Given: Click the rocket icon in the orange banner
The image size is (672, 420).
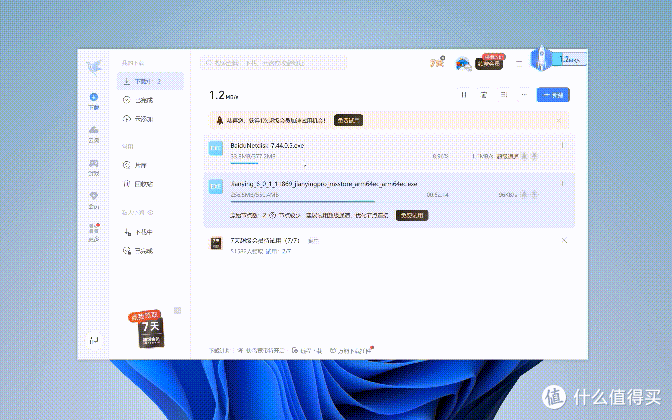Looking at the screenshot, I should point(220,120).
